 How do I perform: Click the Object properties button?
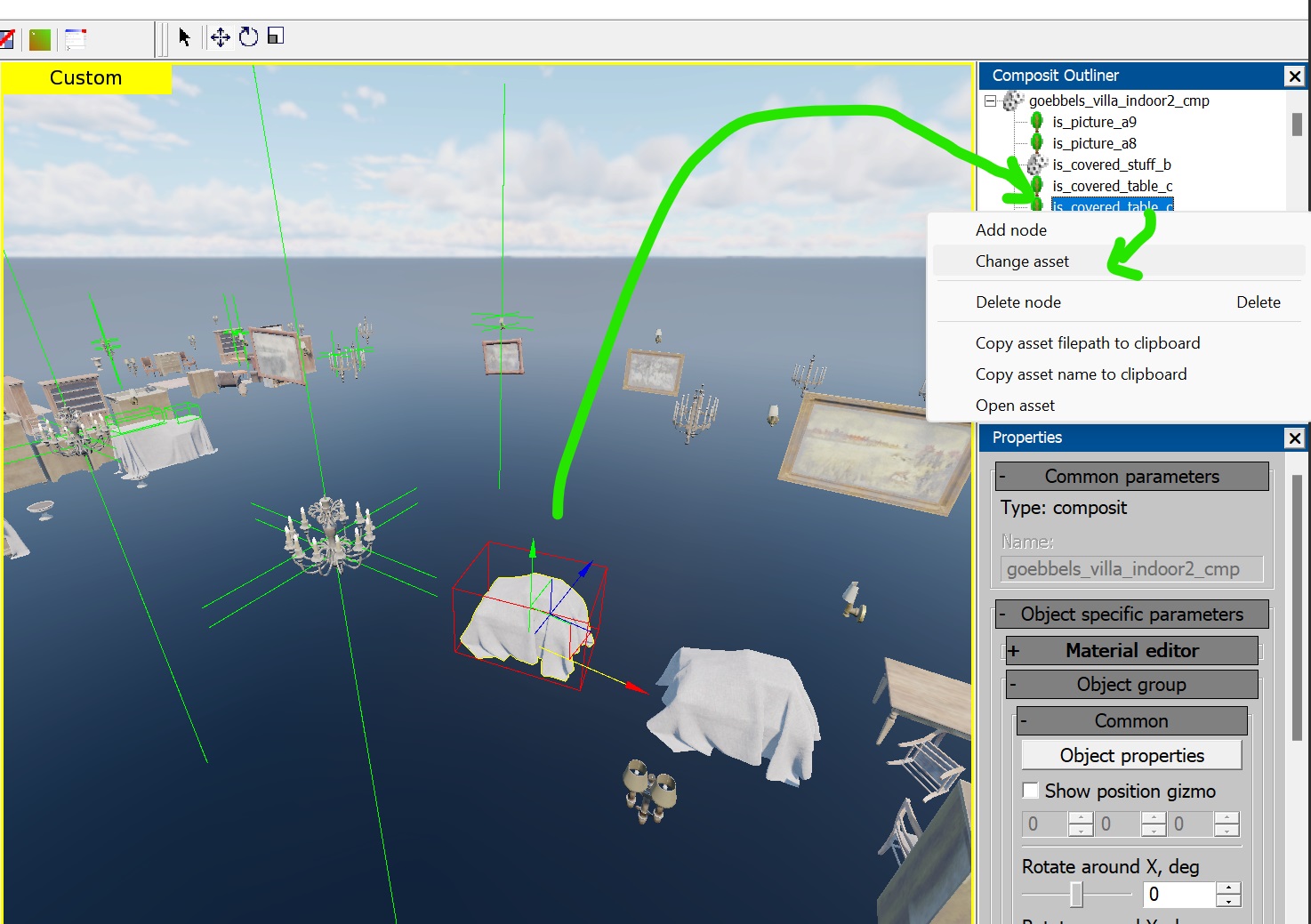[x=1131, y=756]
